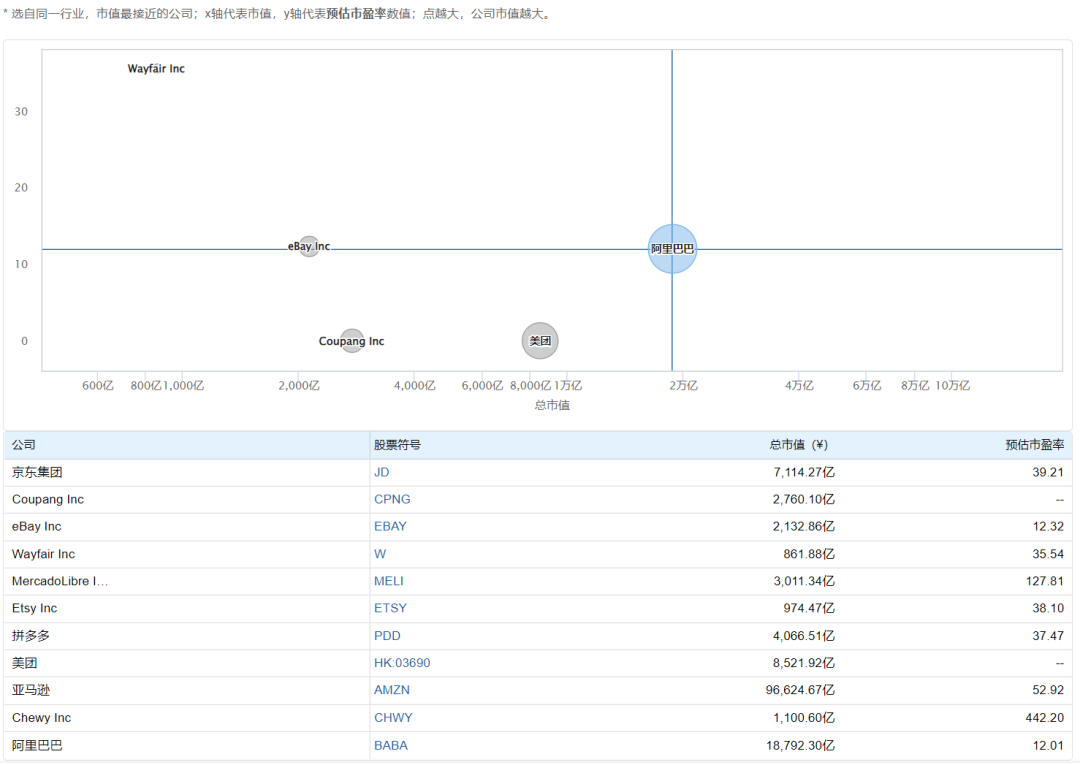
Task: Click forward P/E value 35.54
Action: (x=1048, y=554)
